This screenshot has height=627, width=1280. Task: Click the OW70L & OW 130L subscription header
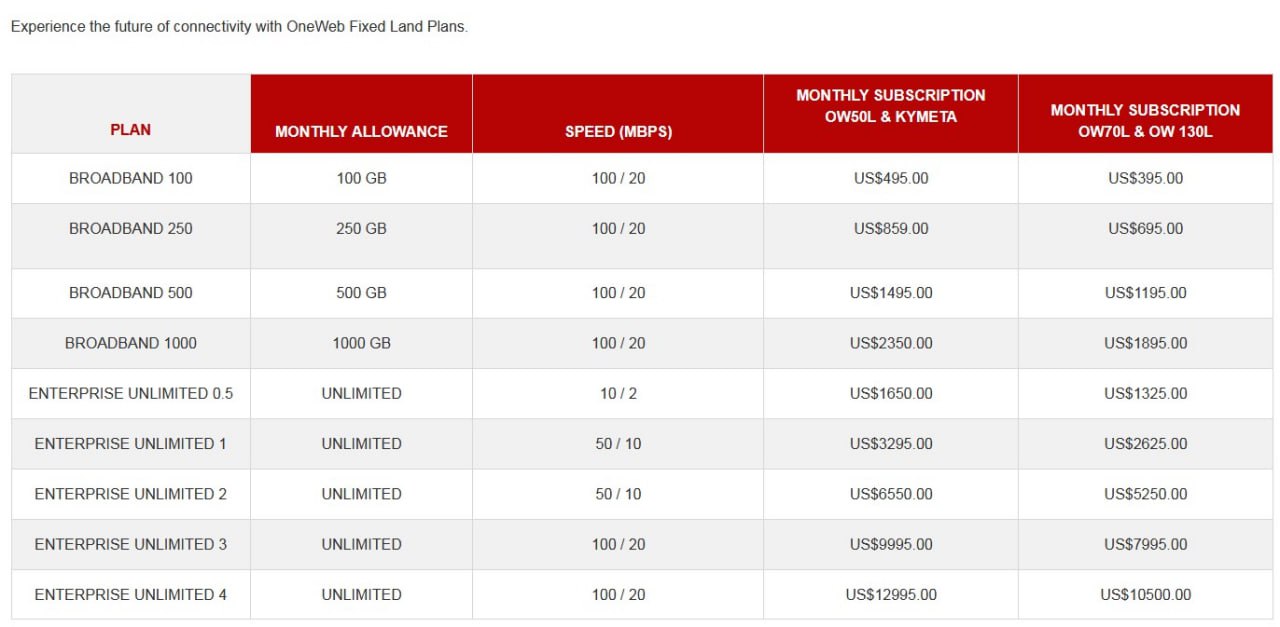(x=1145, y=120)
